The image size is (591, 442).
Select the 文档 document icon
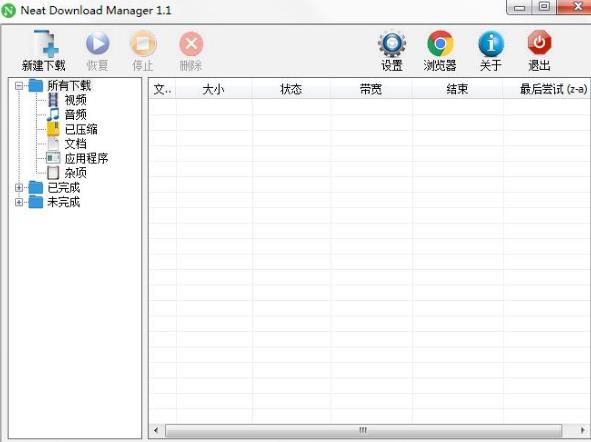pyautogui.click(x=53, y=144)
